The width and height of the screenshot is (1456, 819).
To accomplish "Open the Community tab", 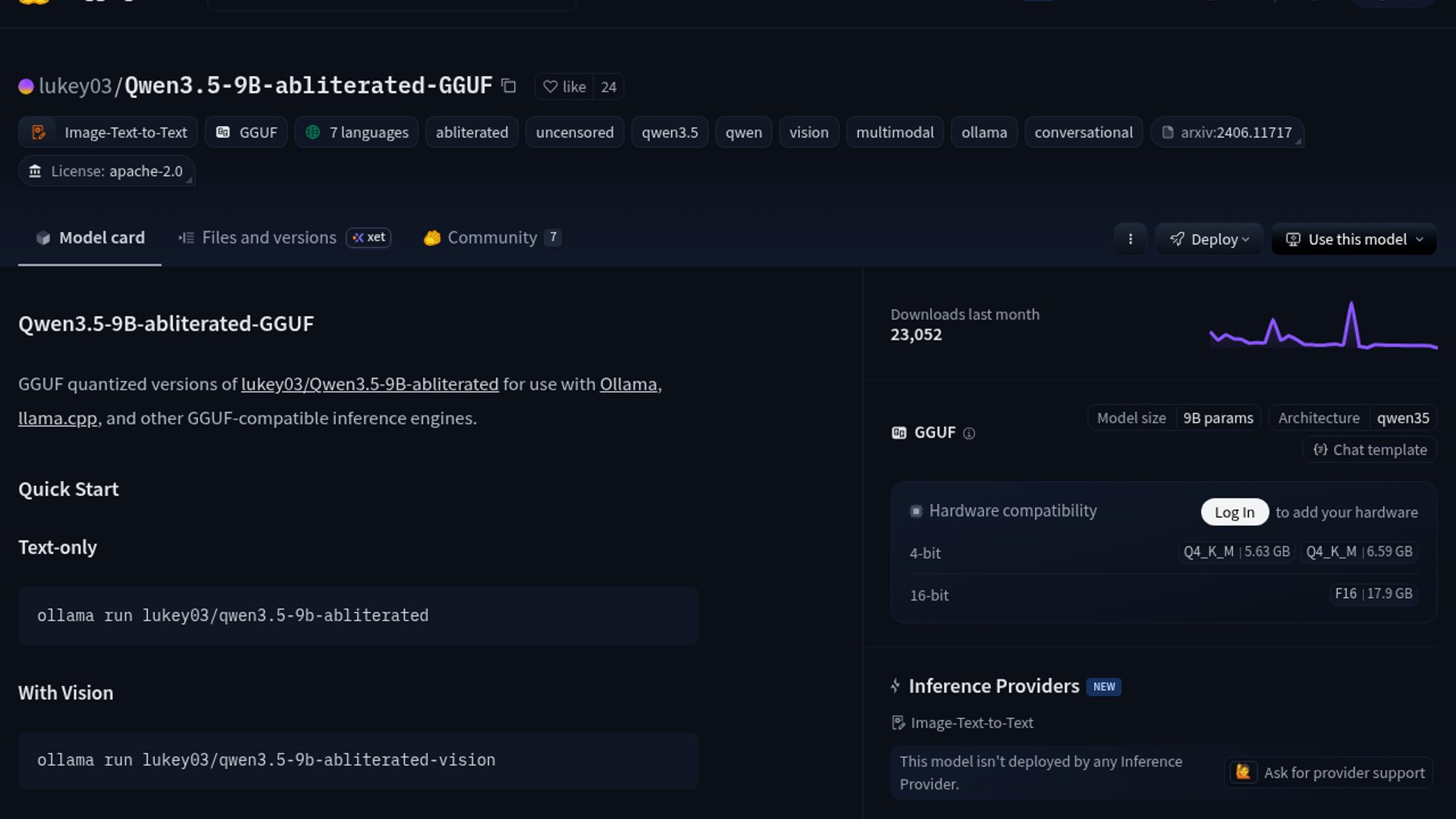I will click(x=491, y=237).
